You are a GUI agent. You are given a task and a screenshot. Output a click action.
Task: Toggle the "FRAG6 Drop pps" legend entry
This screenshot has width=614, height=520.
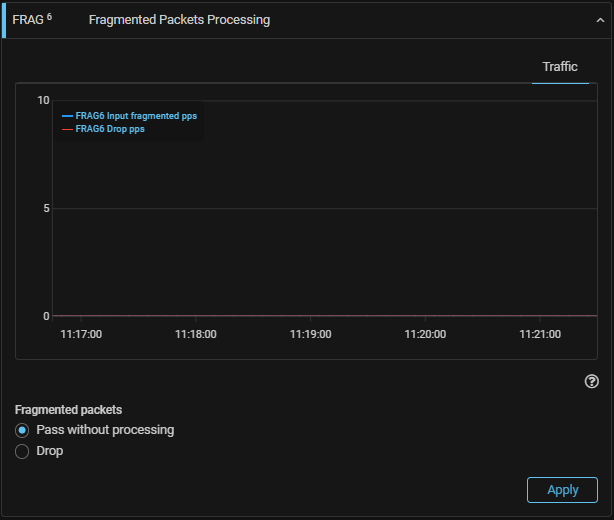(x=110, y=129)
